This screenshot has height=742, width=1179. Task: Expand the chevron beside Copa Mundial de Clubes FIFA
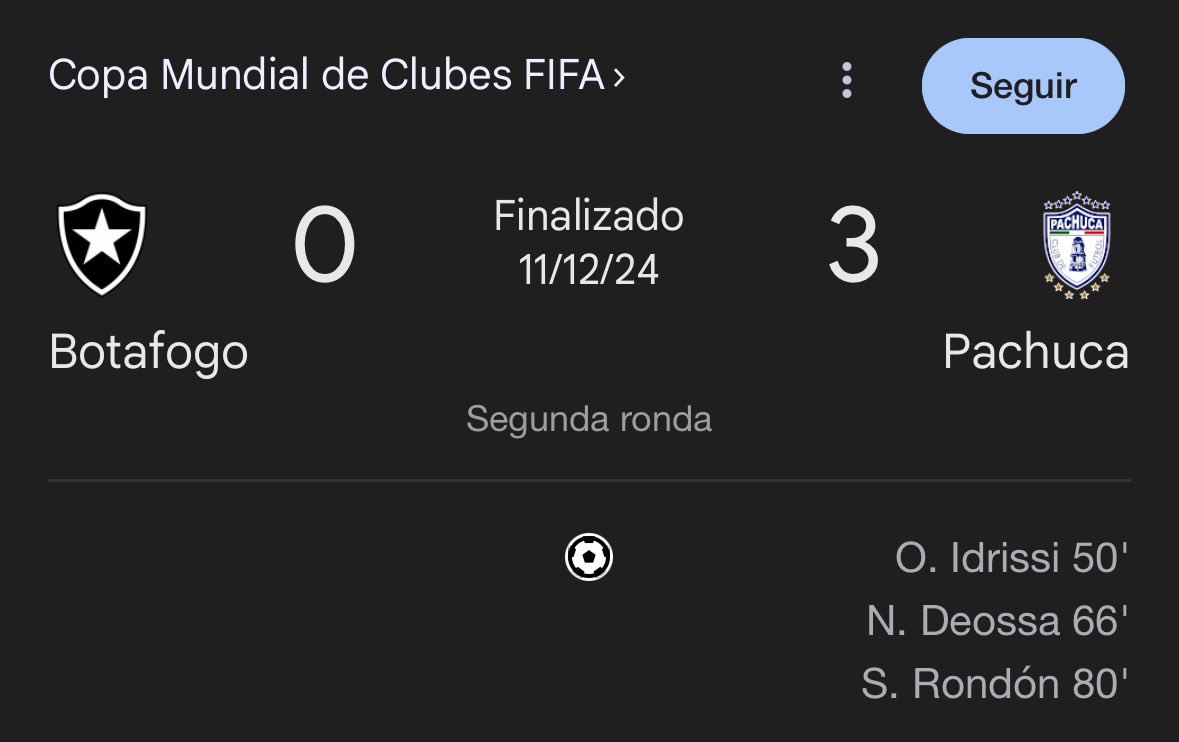pyautogui.click(x=619, y=77)
